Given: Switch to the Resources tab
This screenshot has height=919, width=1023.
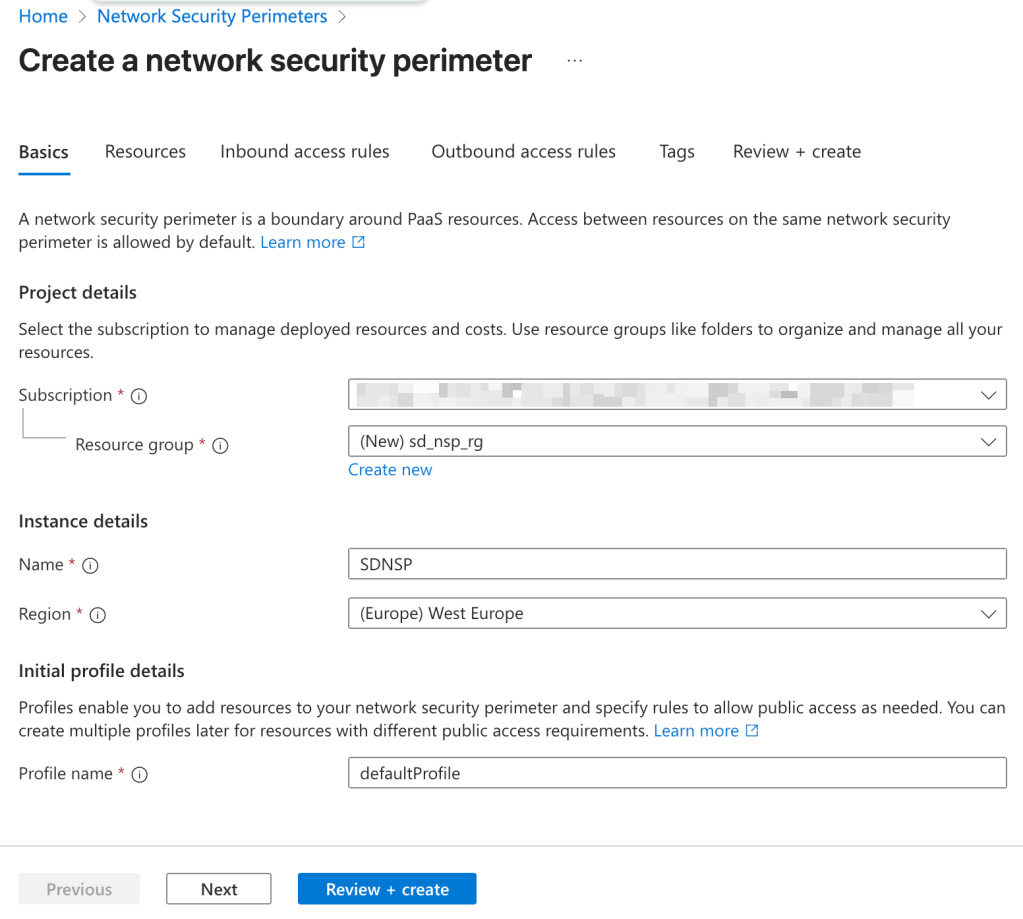Looking at the screenshot, I should pyautogui.click(x=145, y=152).
